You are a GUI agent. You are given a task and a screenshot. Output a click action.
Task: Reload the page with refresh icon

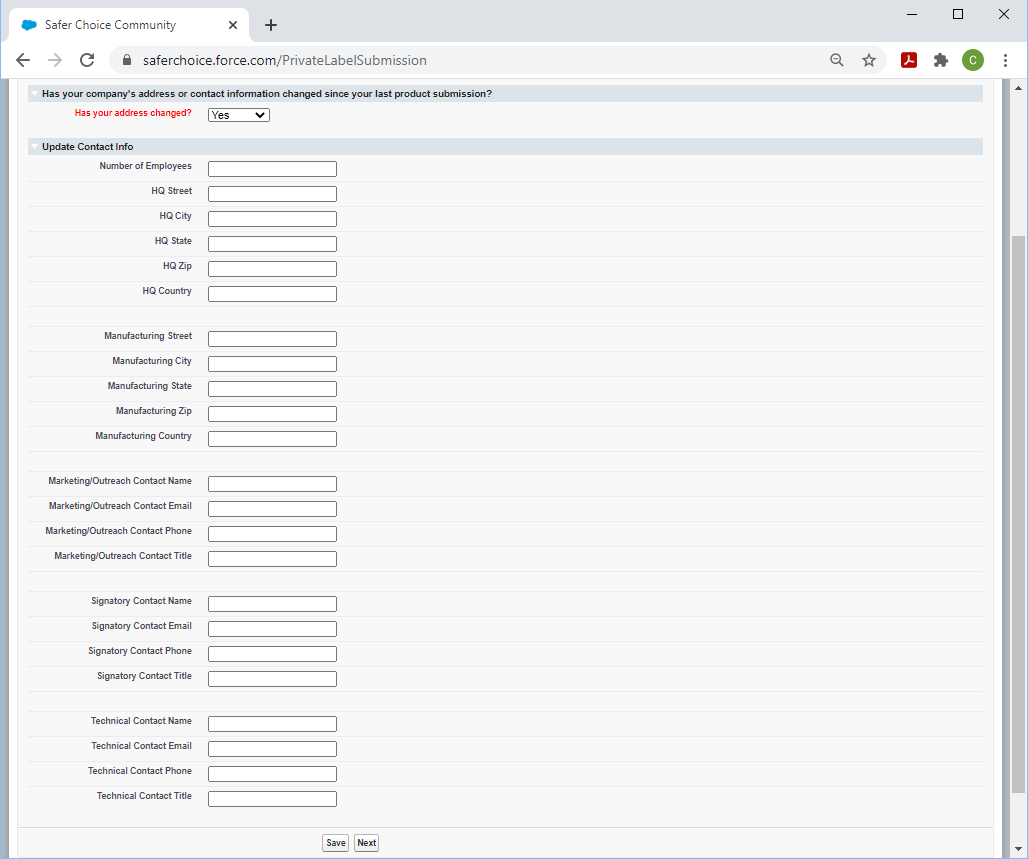[x=87, y=60]
